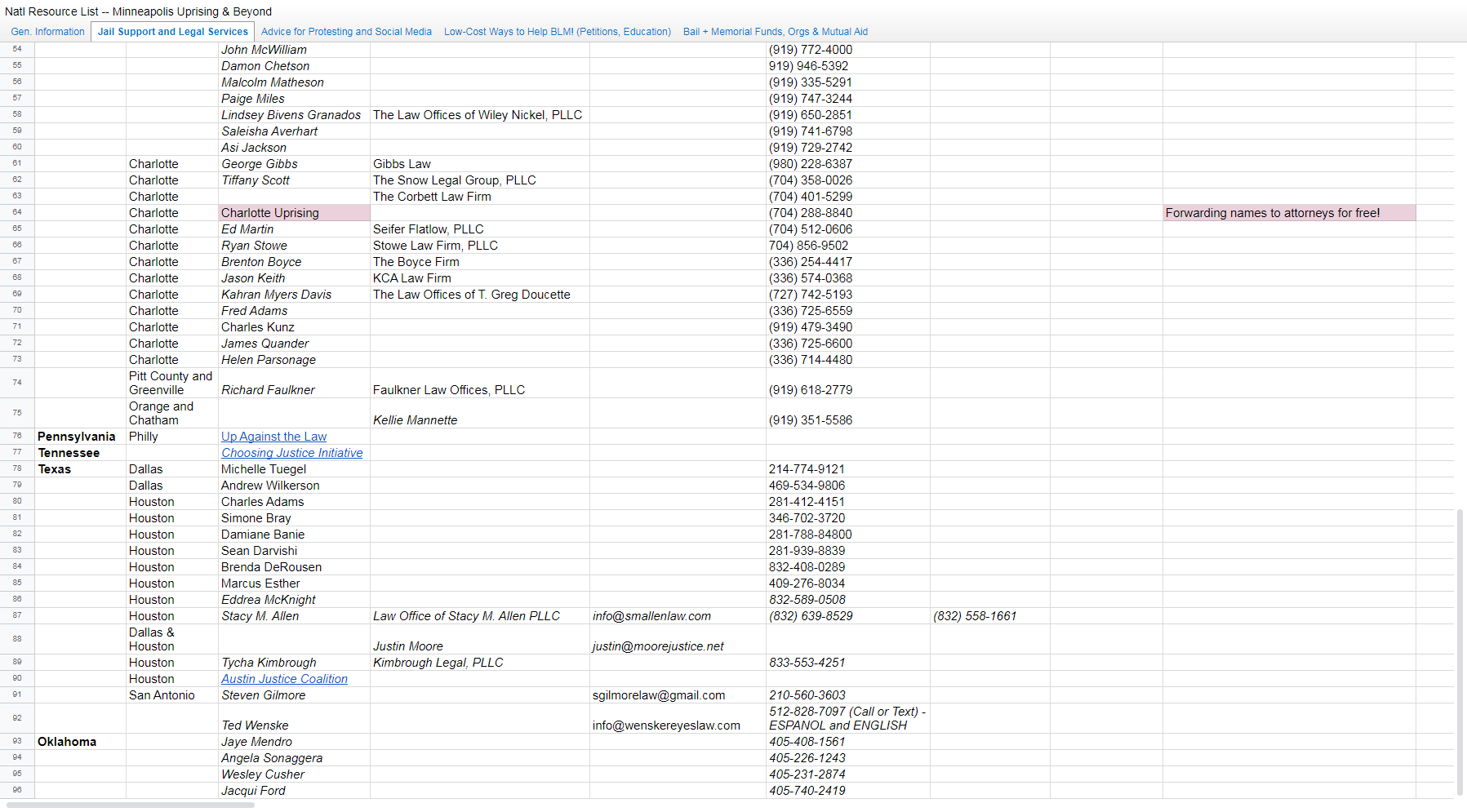
Task: Select the Jacqui Ford name cell
Action: (x=294, y=791)
